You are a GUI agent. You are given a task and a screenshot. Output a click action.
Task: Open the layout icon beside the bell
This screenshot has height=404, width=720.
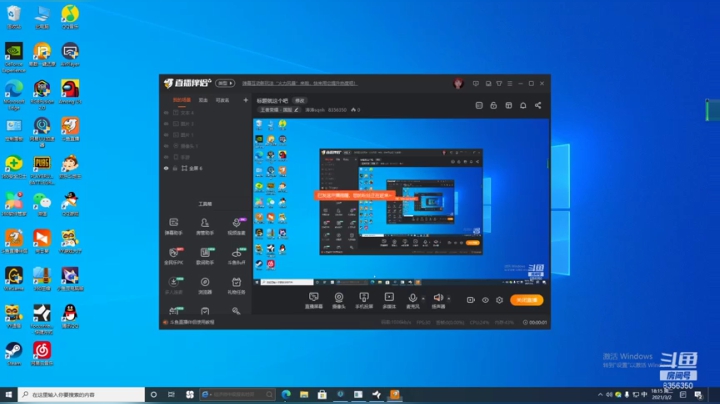point(508,106)
